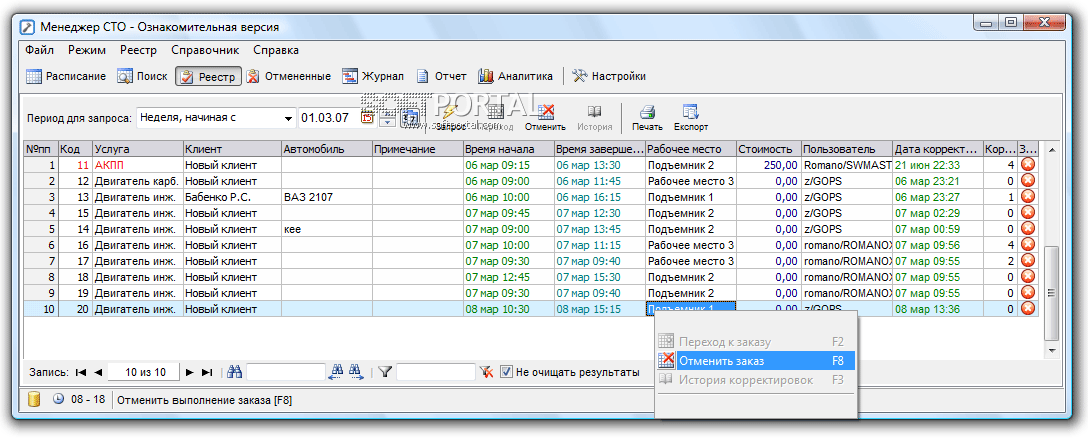Click the table scrollbar down arrow
The height and width of the screenshot is (441, 1088).
[x=1051, y=351]
